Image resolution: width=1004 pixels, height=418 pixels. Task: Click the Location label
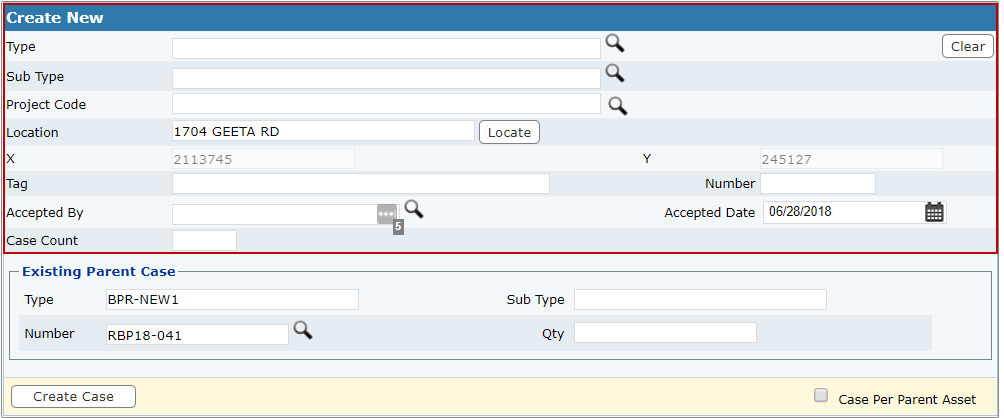coord(32,133)
